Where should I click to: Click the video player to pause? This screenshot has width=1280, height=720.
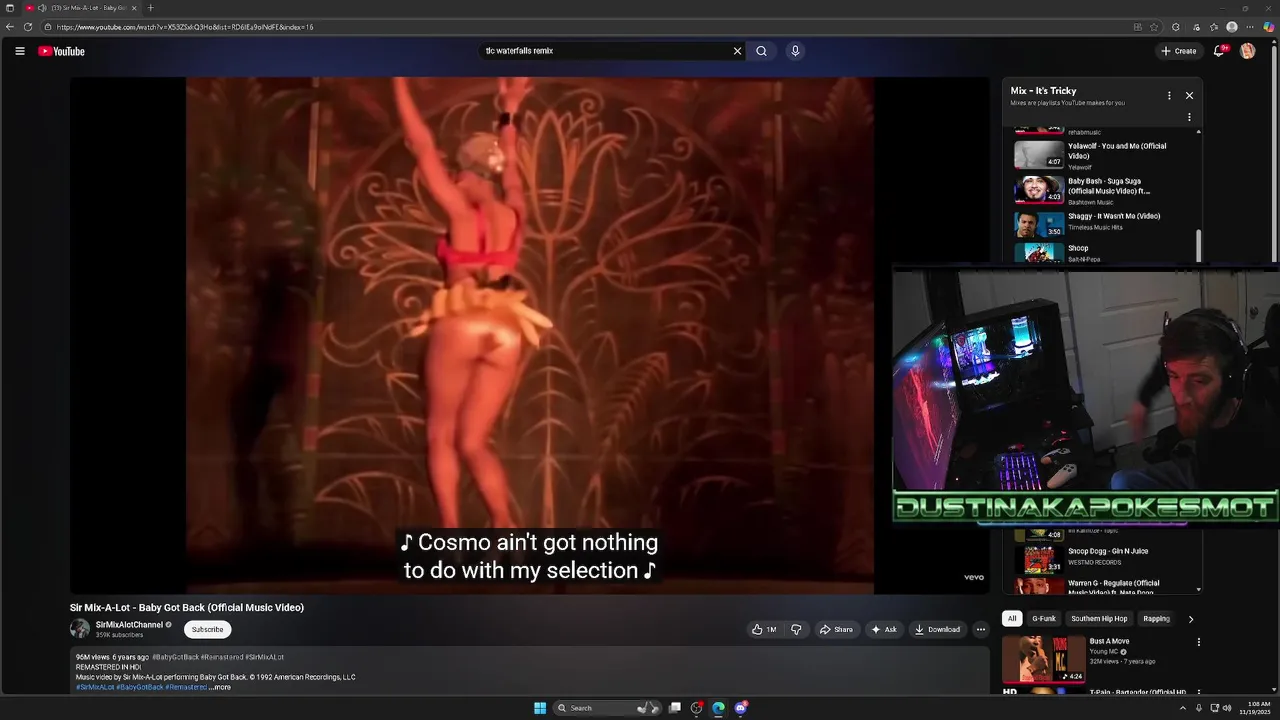(x=529, y=335)
